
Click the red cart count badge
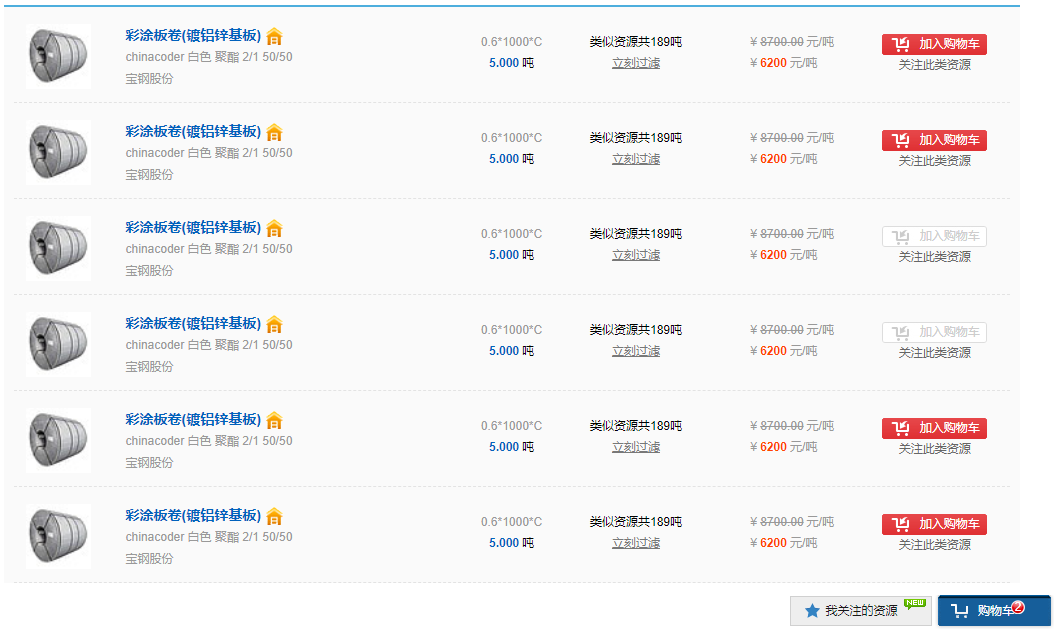click(x=1018, y=606)
